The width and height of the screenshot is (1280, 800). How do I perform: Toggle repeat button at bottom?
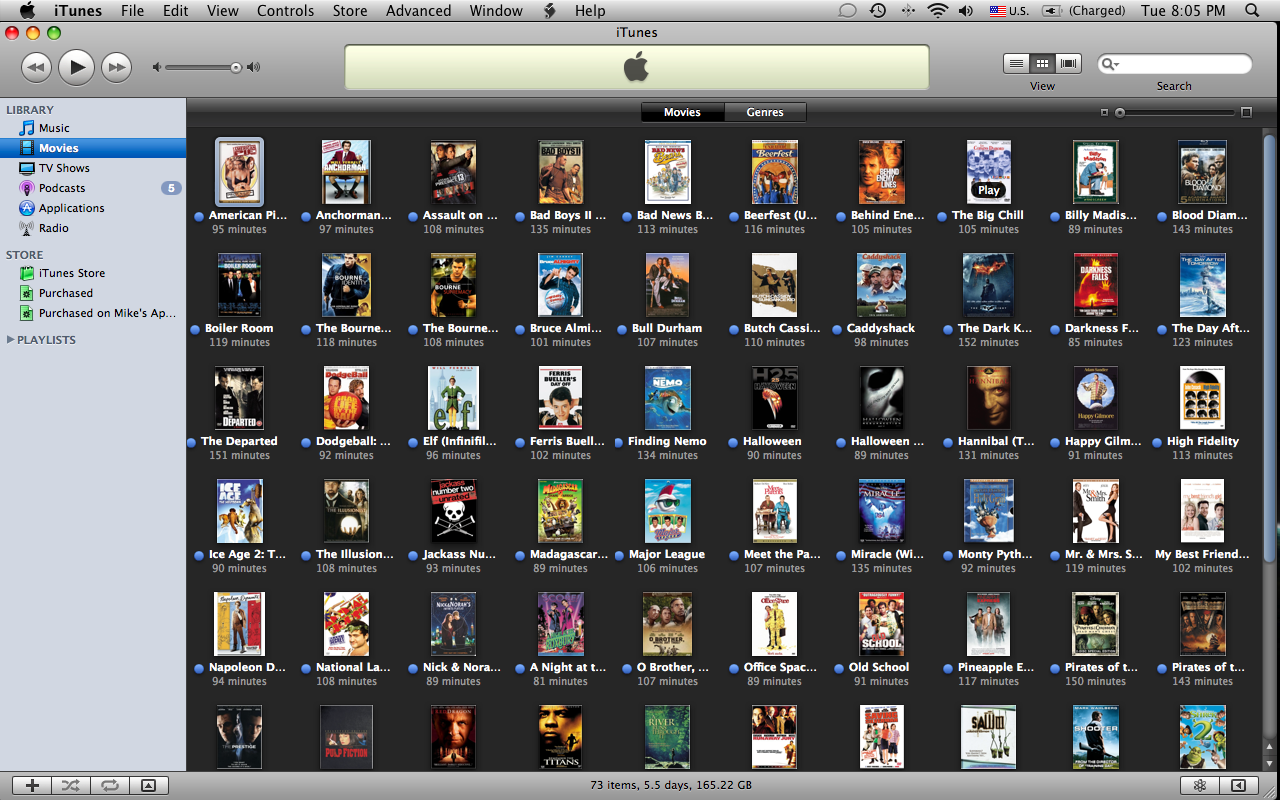[109, 786]
